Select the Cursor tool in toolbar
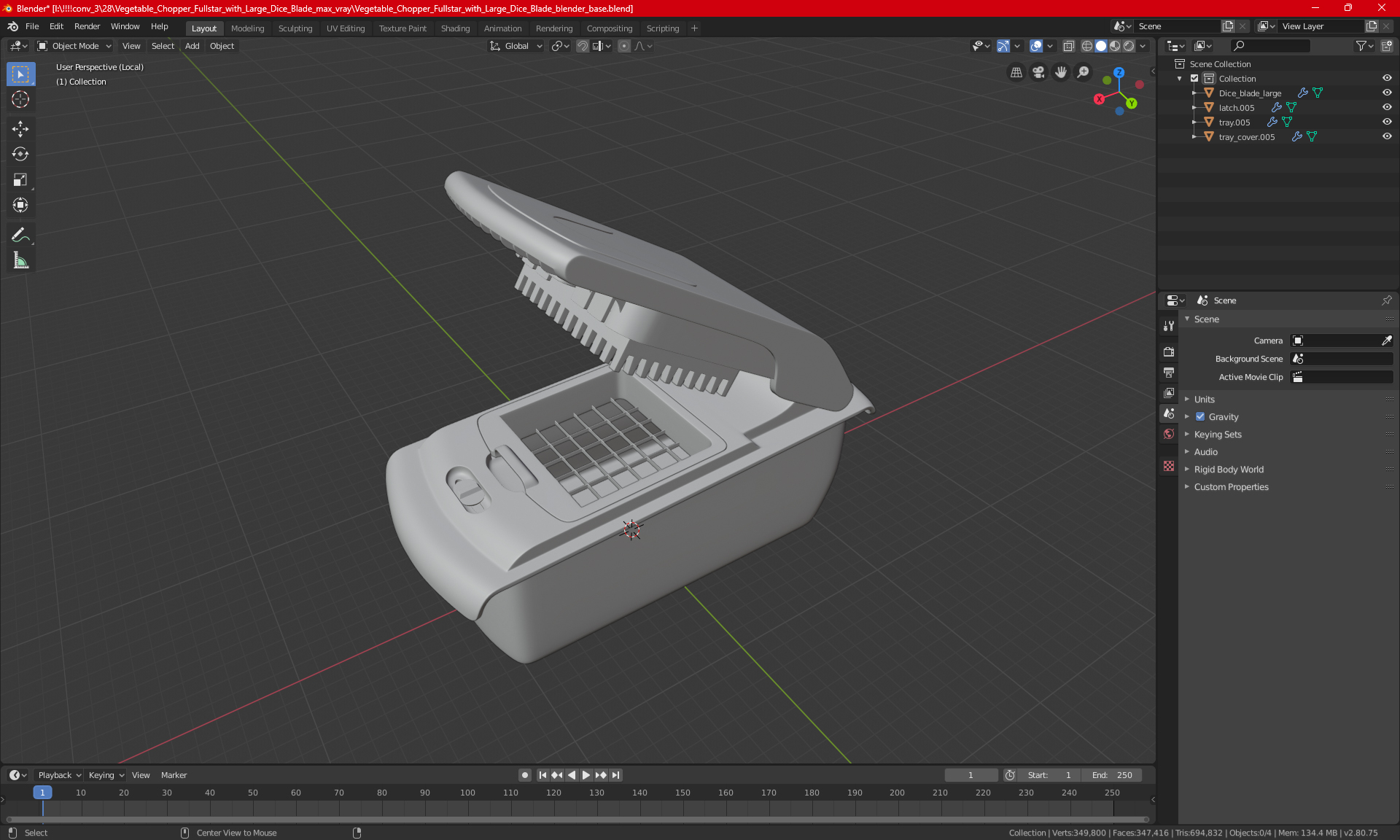 click(20, 100)
